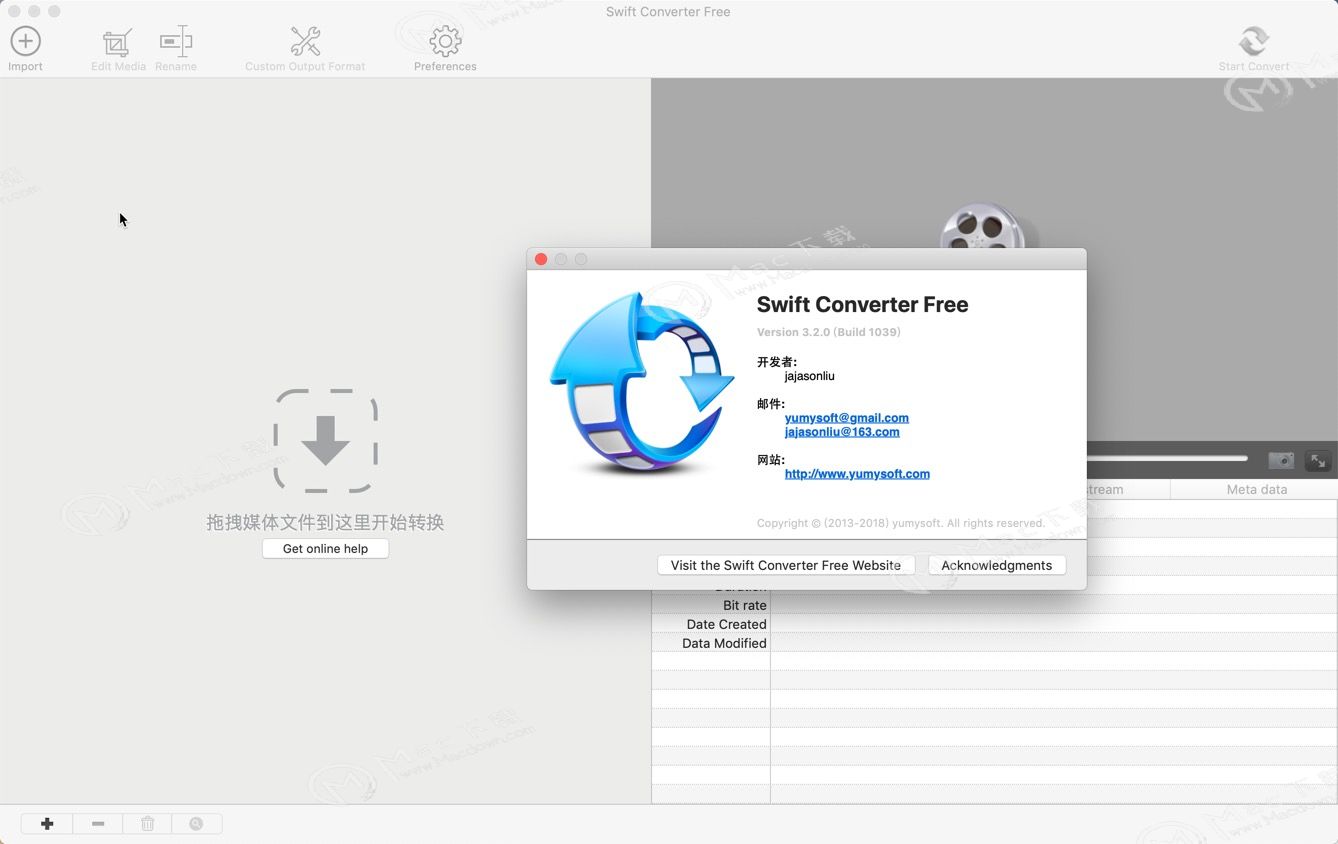Click the Version 3.2.0 (Build 1039) text
Screen dimensions: 1338x844
pyautogui.click(x=829, y=332)
